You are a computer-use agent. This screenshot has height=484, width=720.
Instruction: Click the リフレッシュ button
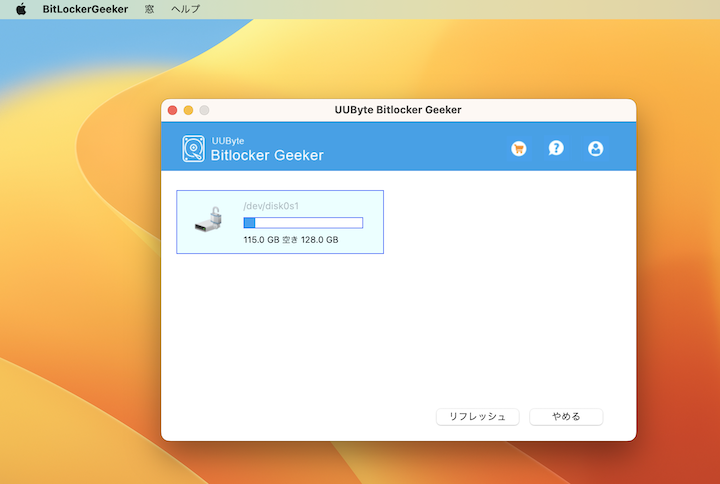[478, 417]
